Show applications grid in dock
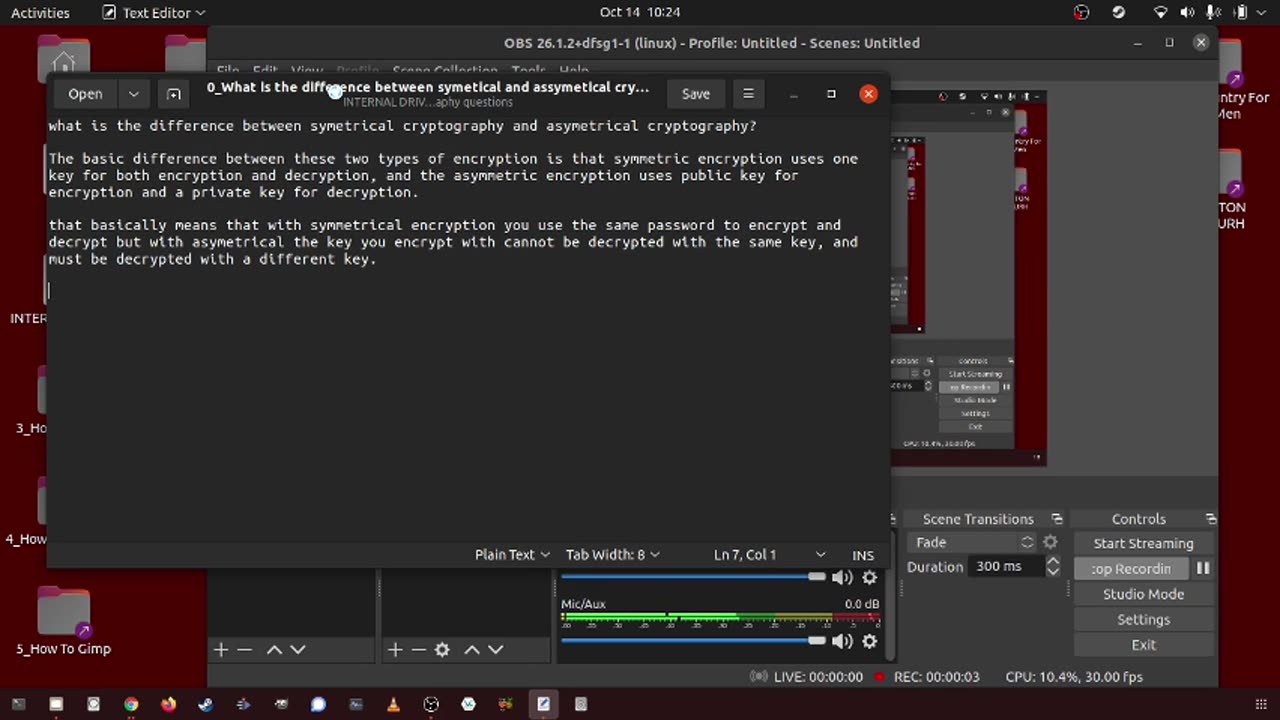The height and width of the screenshot is (720, 1280). tap(1260, 704)
